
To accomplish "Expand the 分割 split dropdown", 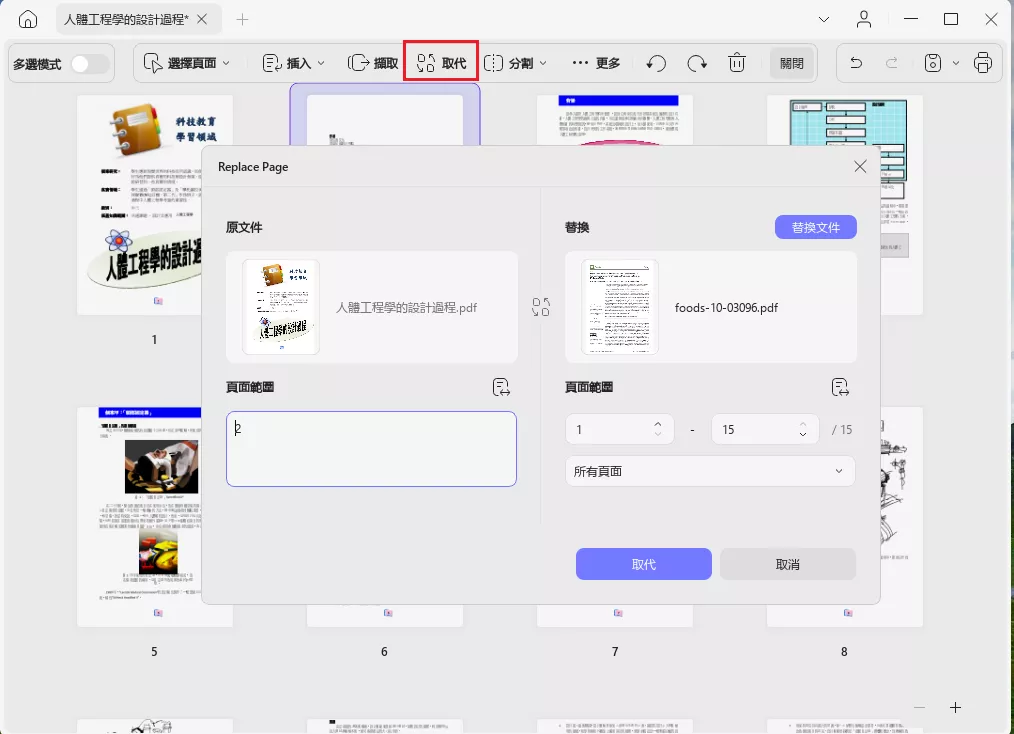I will [519, 62].
